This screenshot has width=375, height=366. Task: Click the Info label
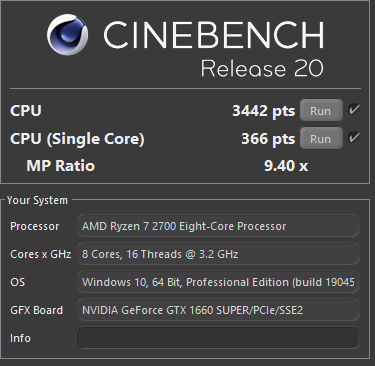(x=20, y=338)
